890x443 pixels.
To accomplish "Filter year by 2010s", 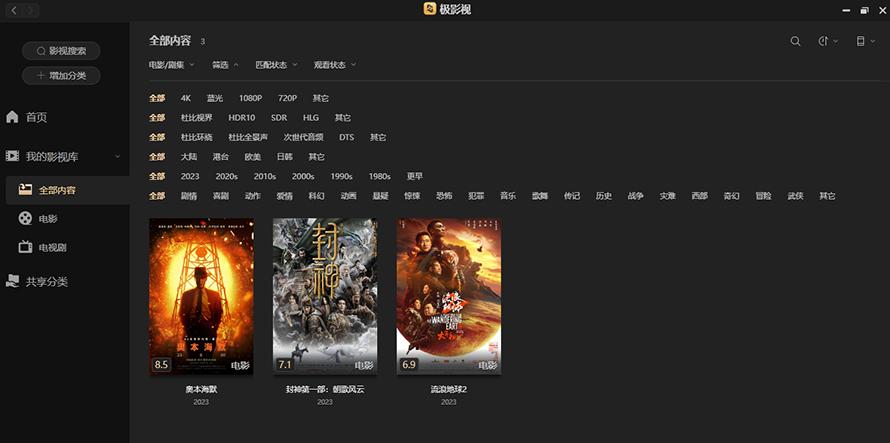I will [x=265, y=176].
